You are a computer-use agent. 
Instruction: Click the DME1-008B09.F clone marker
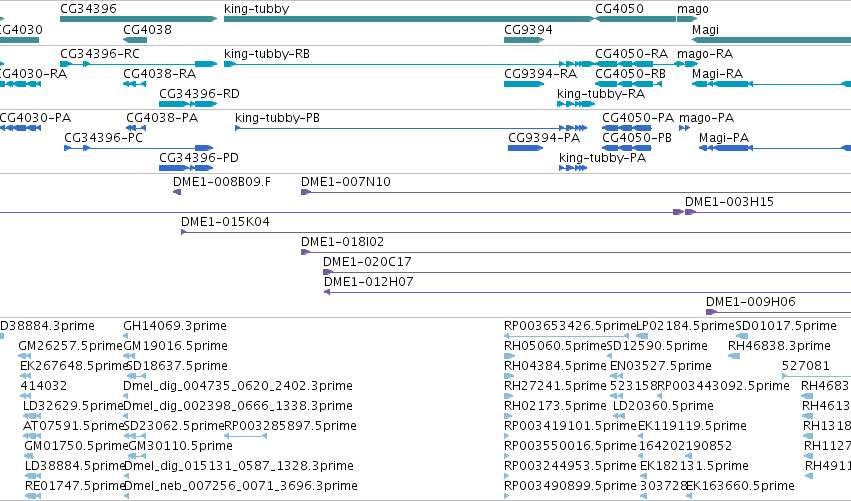(177, 192)
